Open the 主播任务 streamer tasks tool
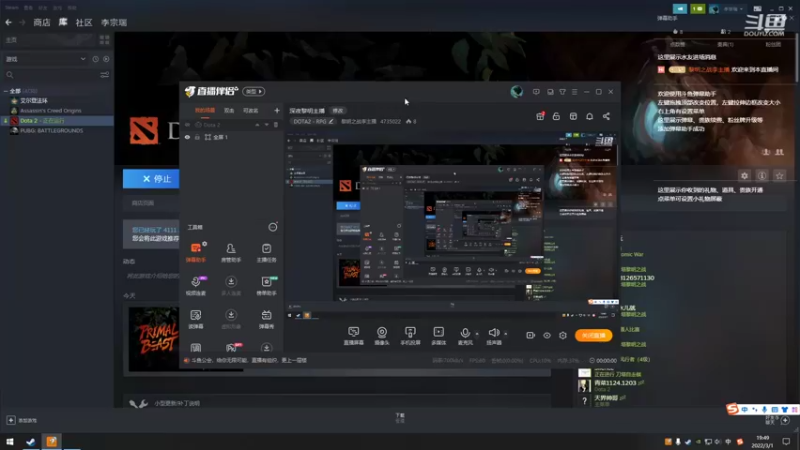This screenshot has width=800, height=450. coord(266,252)
